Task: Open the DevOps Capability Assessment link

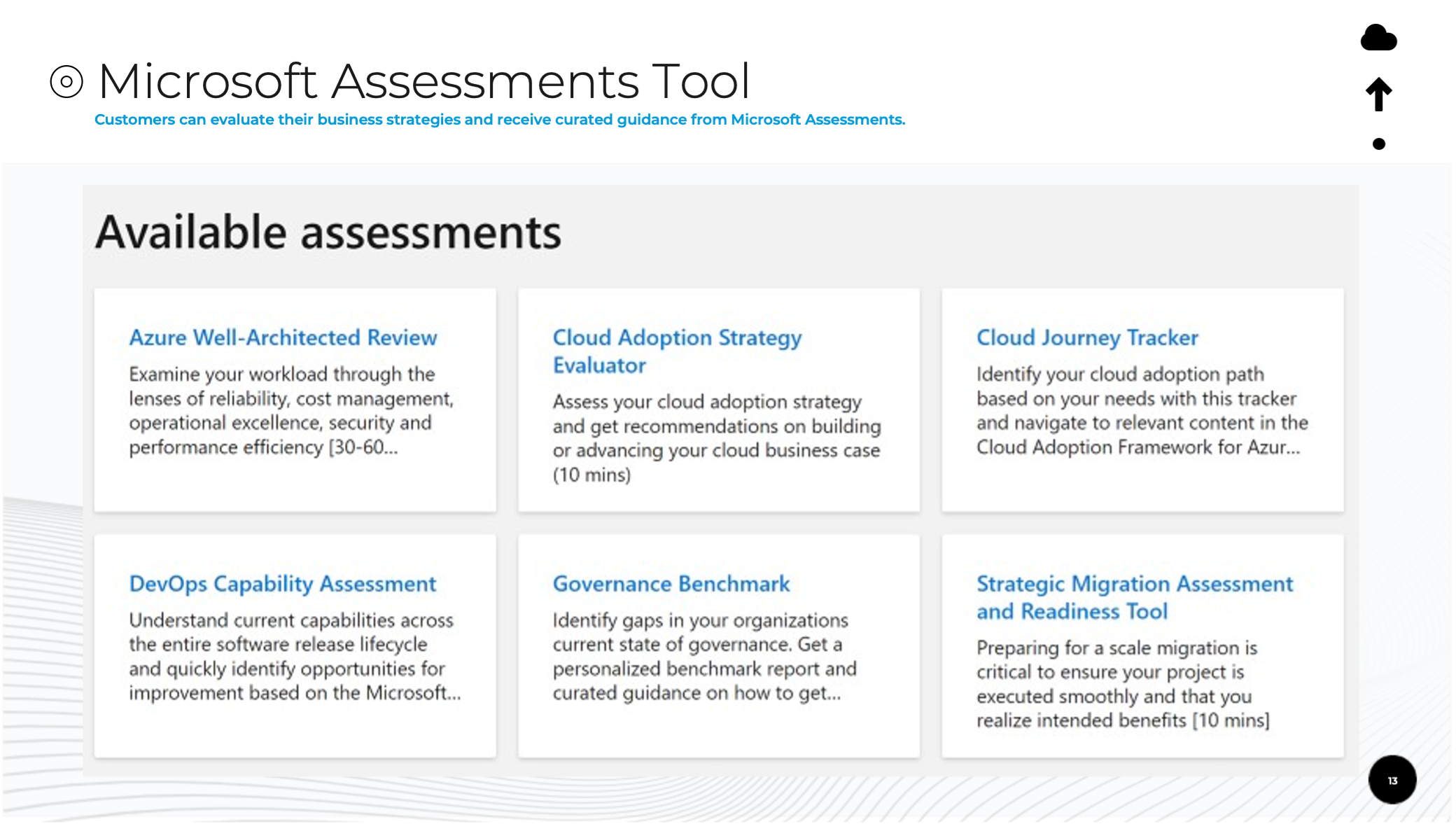Action: click(283, 584)
